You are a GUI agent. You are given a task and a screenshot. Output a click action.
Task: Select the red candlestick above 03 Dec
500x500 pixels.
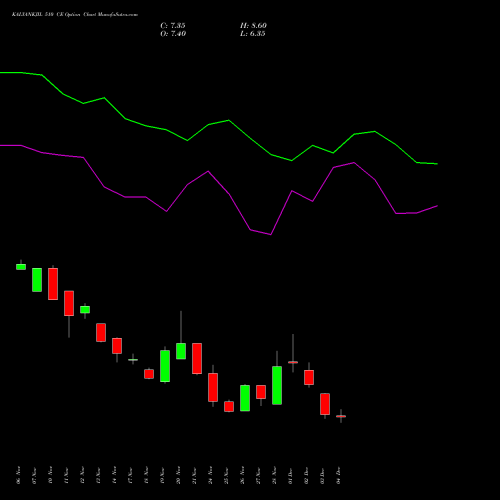(x=325, y=404)
